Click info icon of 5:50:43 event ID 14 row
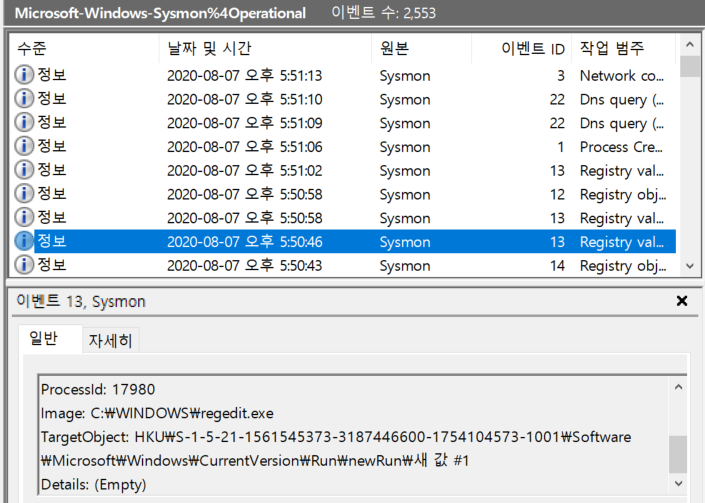The width and height of the screenshot is (705, 503). pyautogui.click(x=24, y=265)
